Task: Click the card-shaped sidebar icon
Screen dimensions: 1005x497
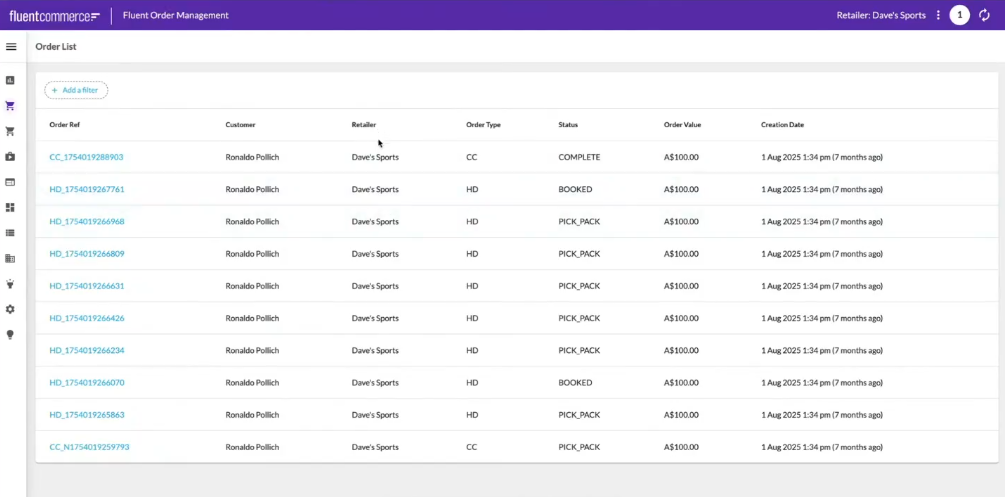Action: tap(11, 182)
